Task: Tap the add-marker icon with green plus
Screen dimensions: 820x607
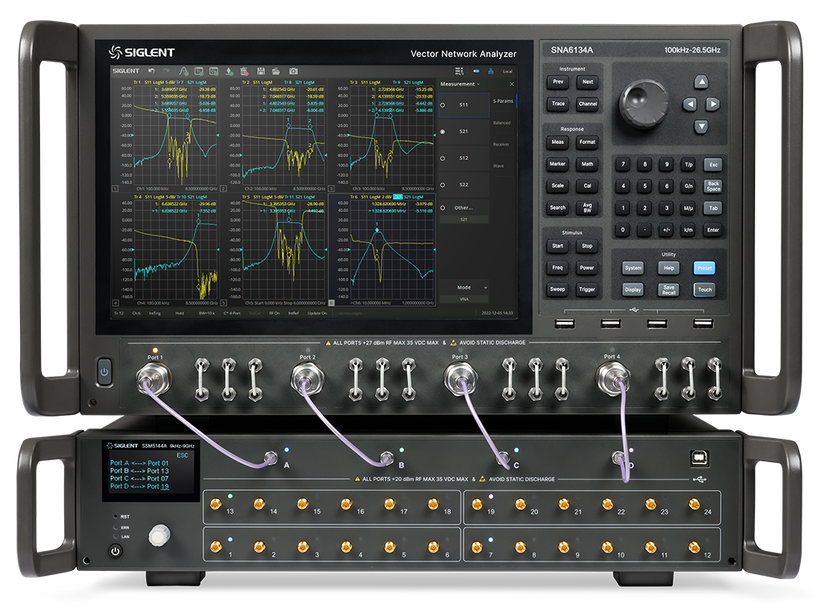Action: 229,72
